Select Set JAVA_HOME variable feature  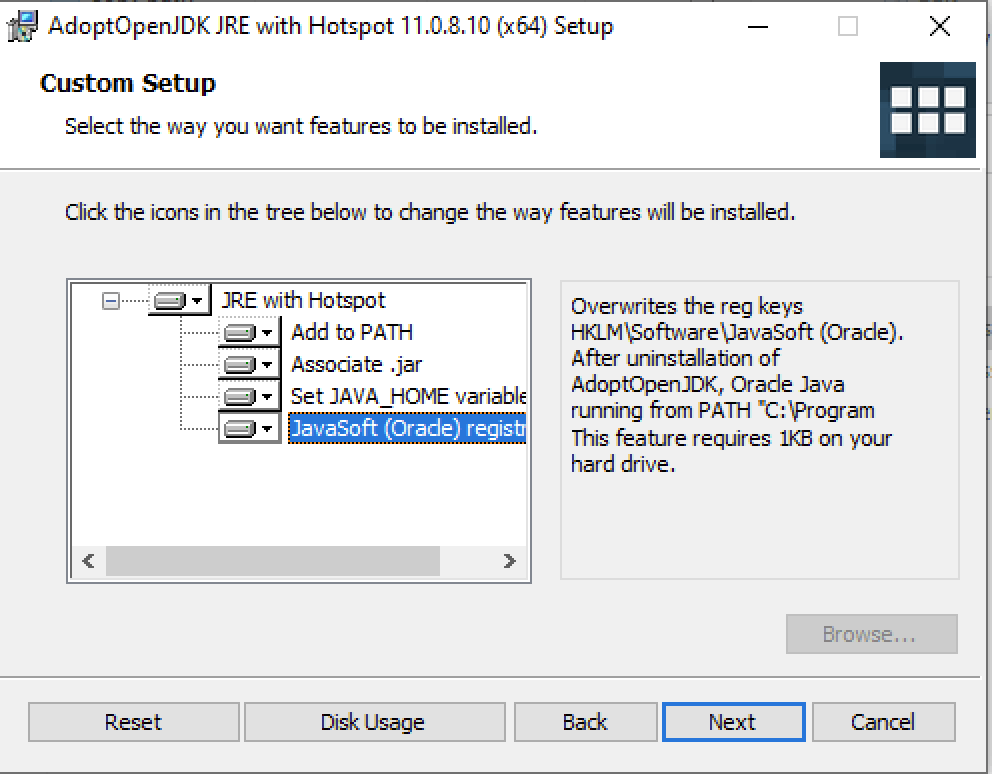coord(408,397)
